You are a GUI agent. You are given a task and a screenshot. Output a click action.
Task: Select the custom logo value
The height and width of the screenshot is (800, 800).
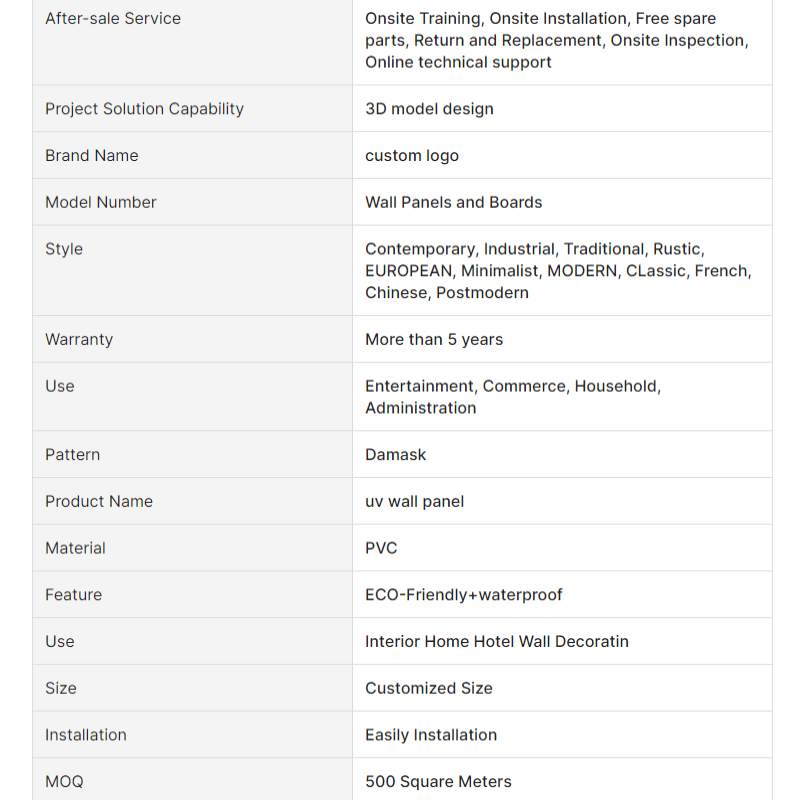pyautogui.click(x=412, y=156)
